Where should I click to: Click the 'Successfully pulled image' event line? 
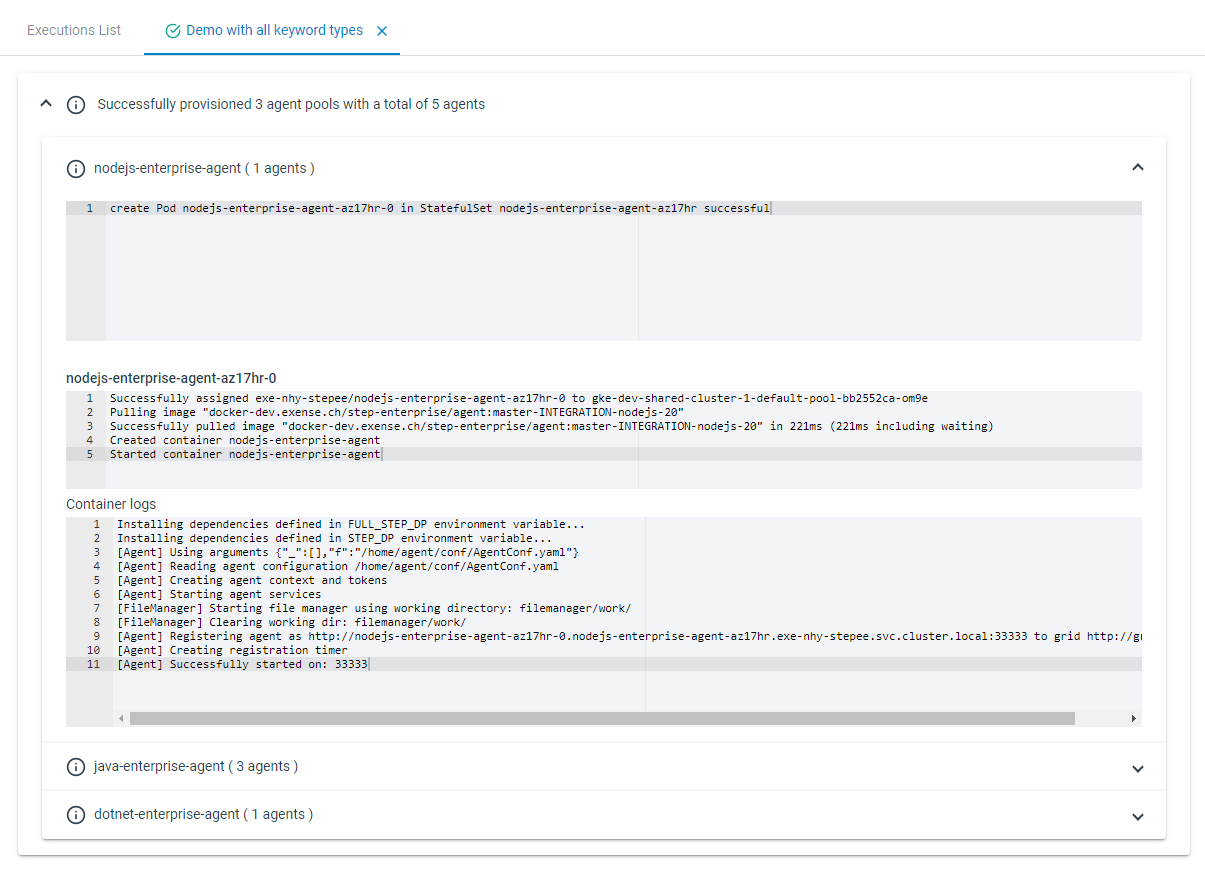click(x=552, y=426)
